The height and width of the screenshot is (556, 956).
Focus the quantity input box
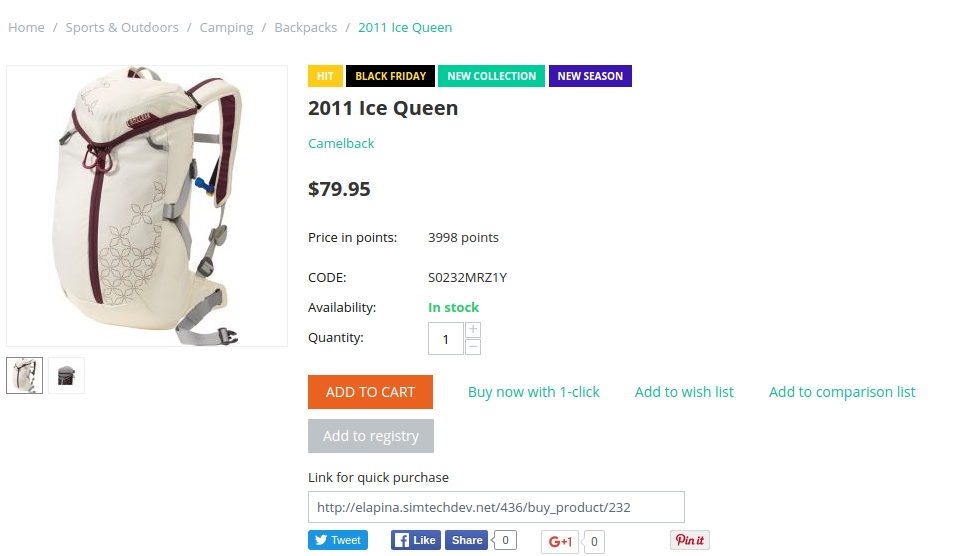(x=446, y=339)
